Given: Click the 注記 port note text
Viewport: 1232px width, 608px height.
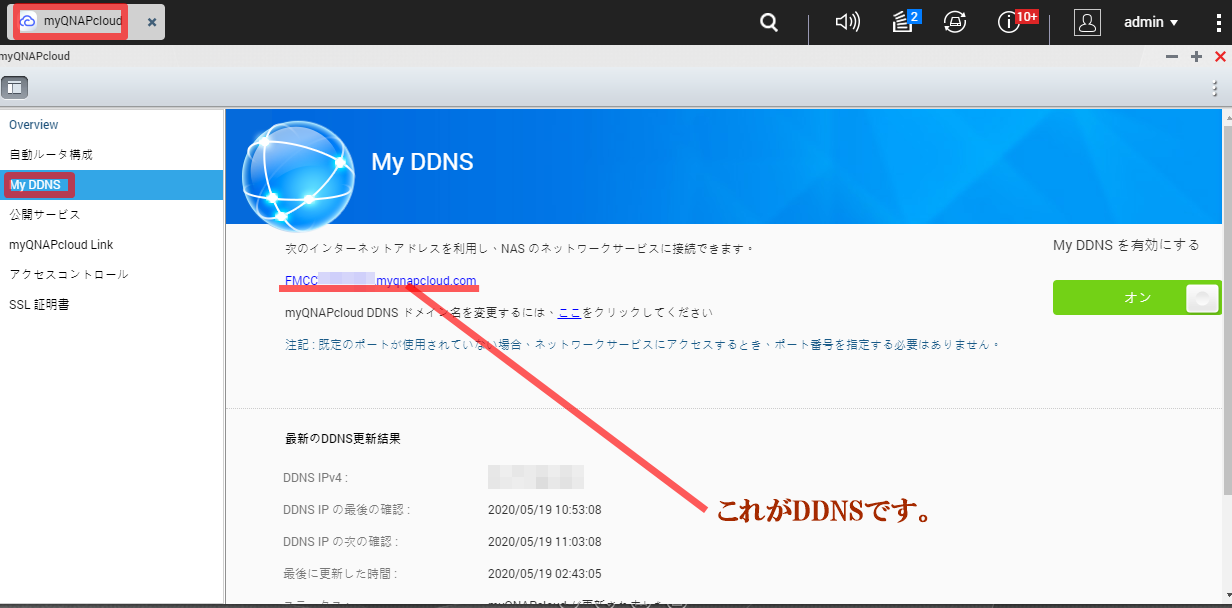Looking at the screenshot, I should (x=642, y=344).
